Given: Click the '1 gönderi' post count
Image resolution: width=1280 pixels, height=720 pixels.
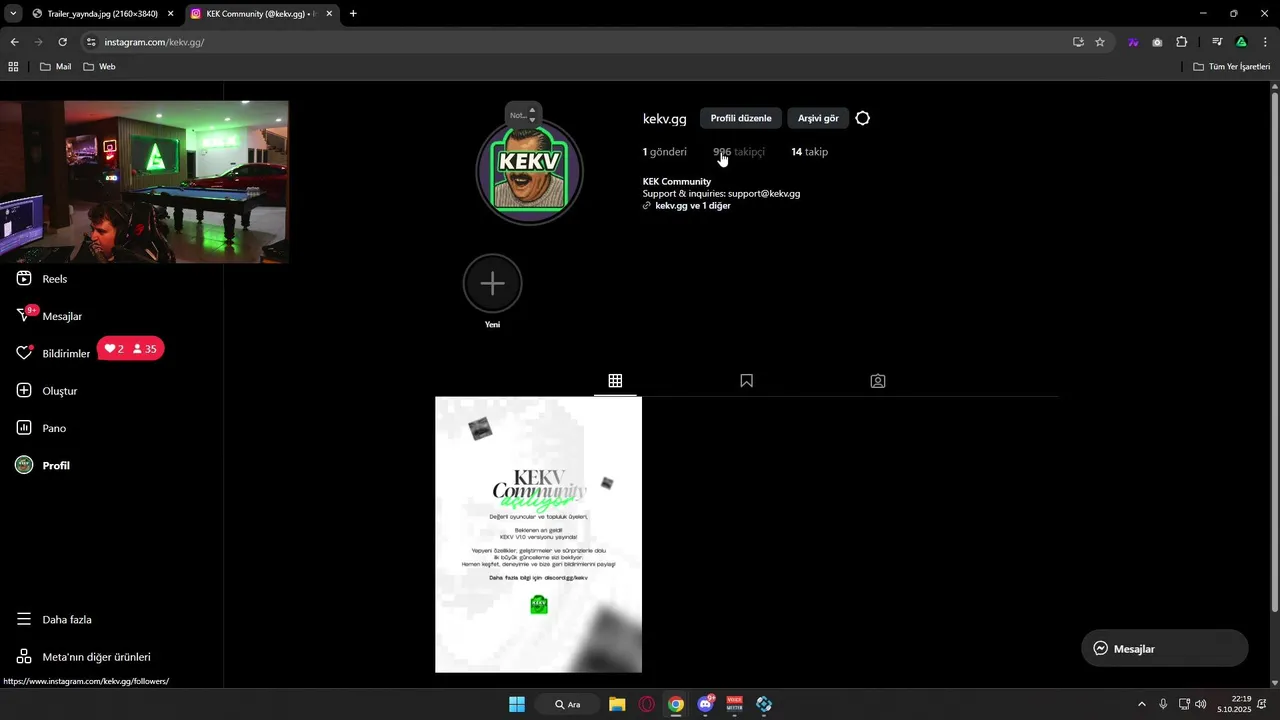Looking at the screenshot, I should click(x=664, y=152).
